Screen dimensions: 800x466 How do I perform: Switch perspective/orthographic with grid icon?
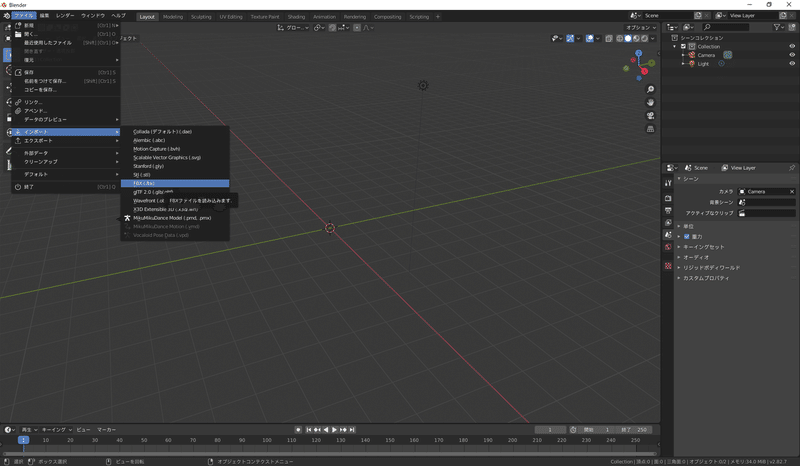(650, 129)
